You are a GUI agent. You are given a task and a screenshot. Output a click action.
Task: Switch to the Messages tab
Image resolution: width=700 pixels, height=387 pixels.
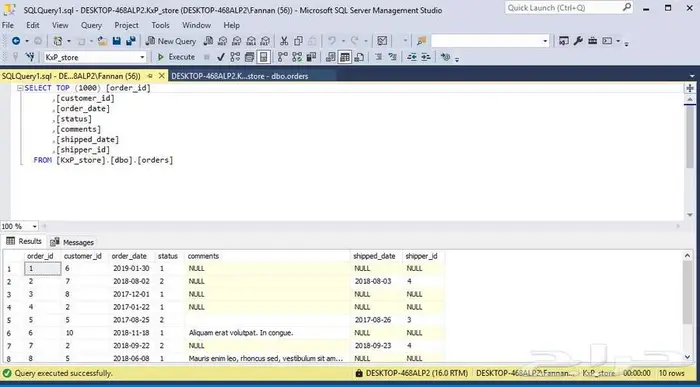(72, 242)
